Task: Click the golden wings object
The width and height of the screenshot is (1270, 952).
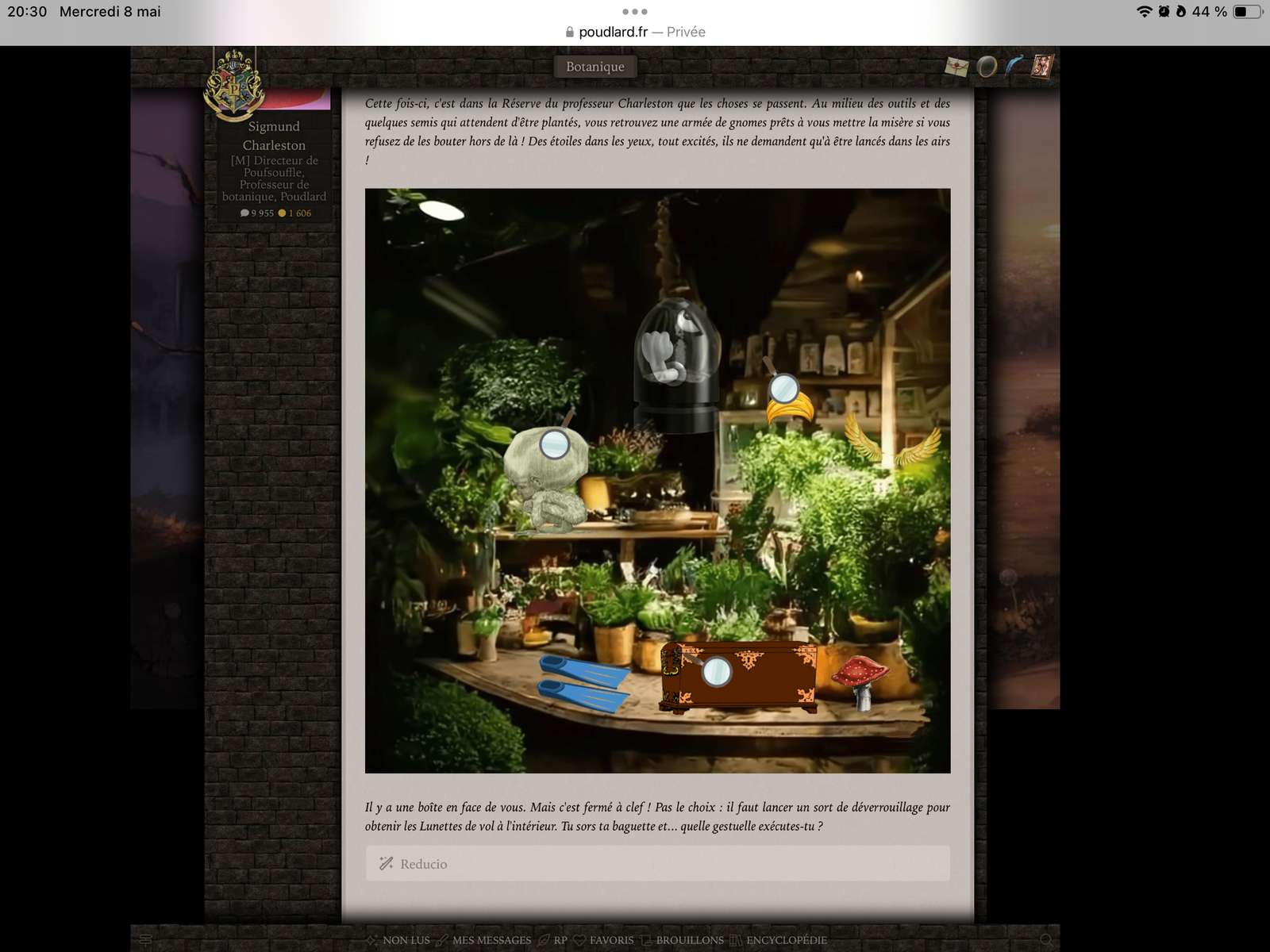Action: pos(891,440)
